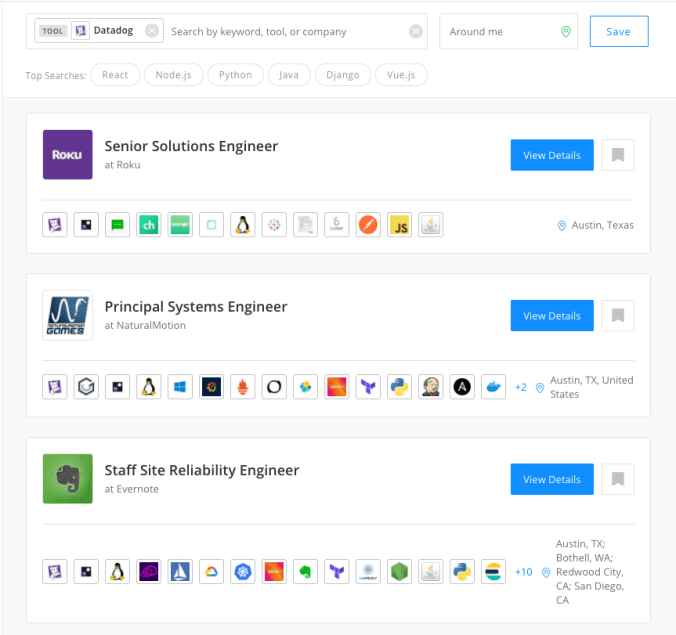
Task: Click the Python icon in Evernote job
Action: (462, 572)
